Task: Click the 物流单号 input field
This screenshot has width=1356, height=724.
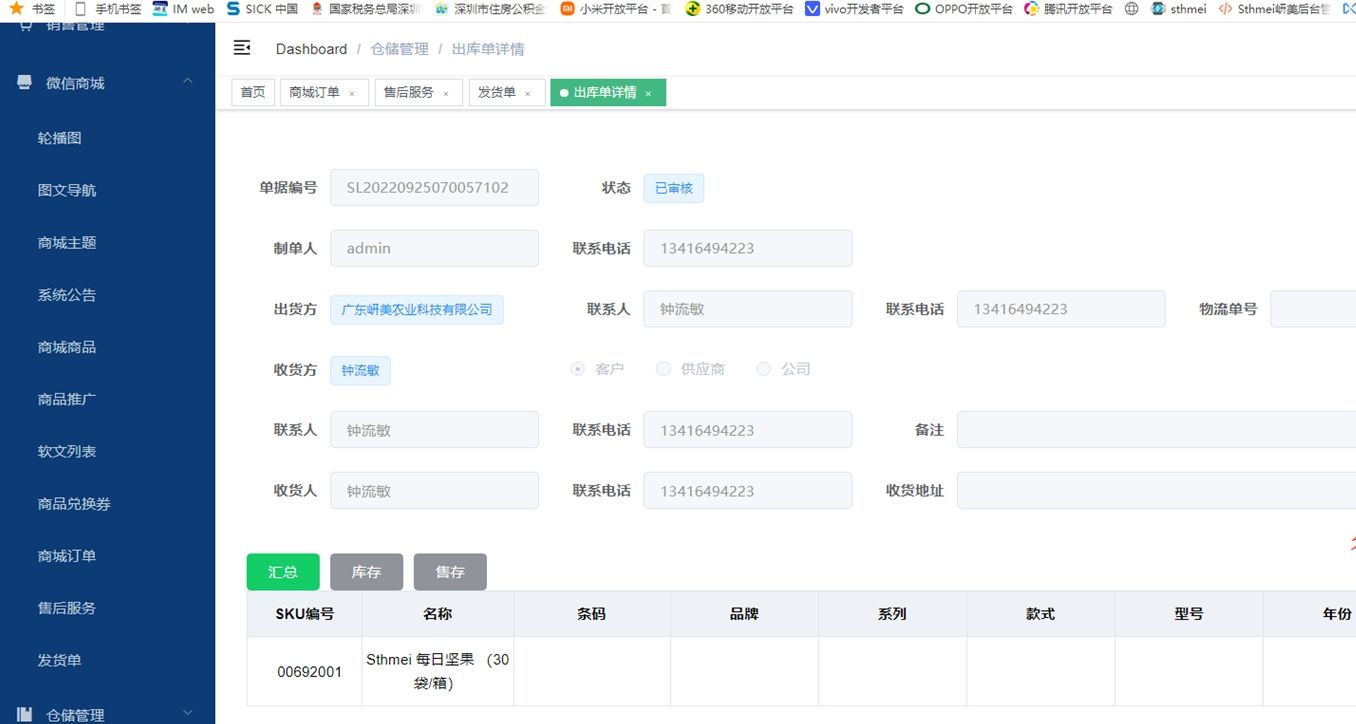Action: pos(1313,309)
